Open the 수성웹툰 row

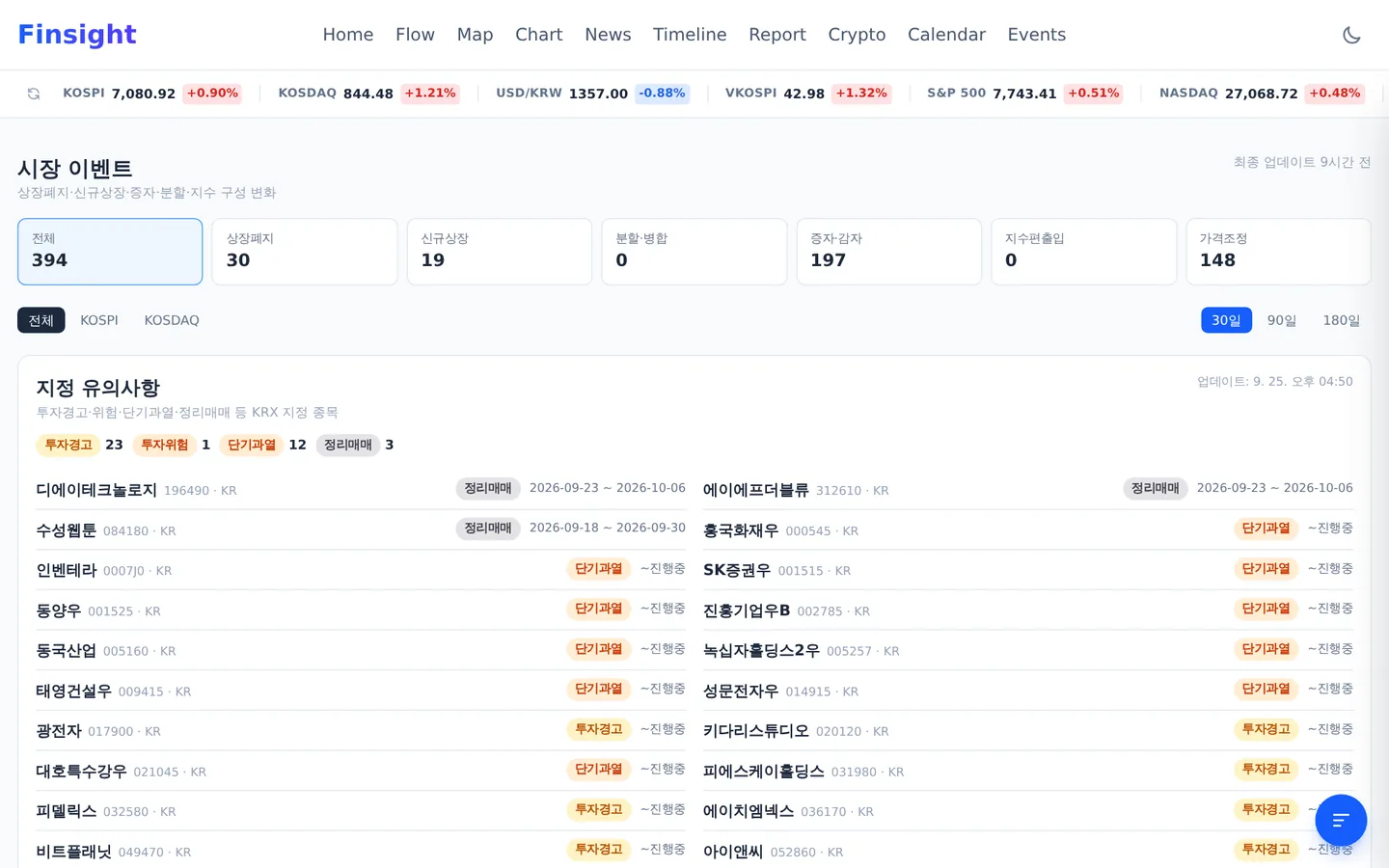point(361,529)
